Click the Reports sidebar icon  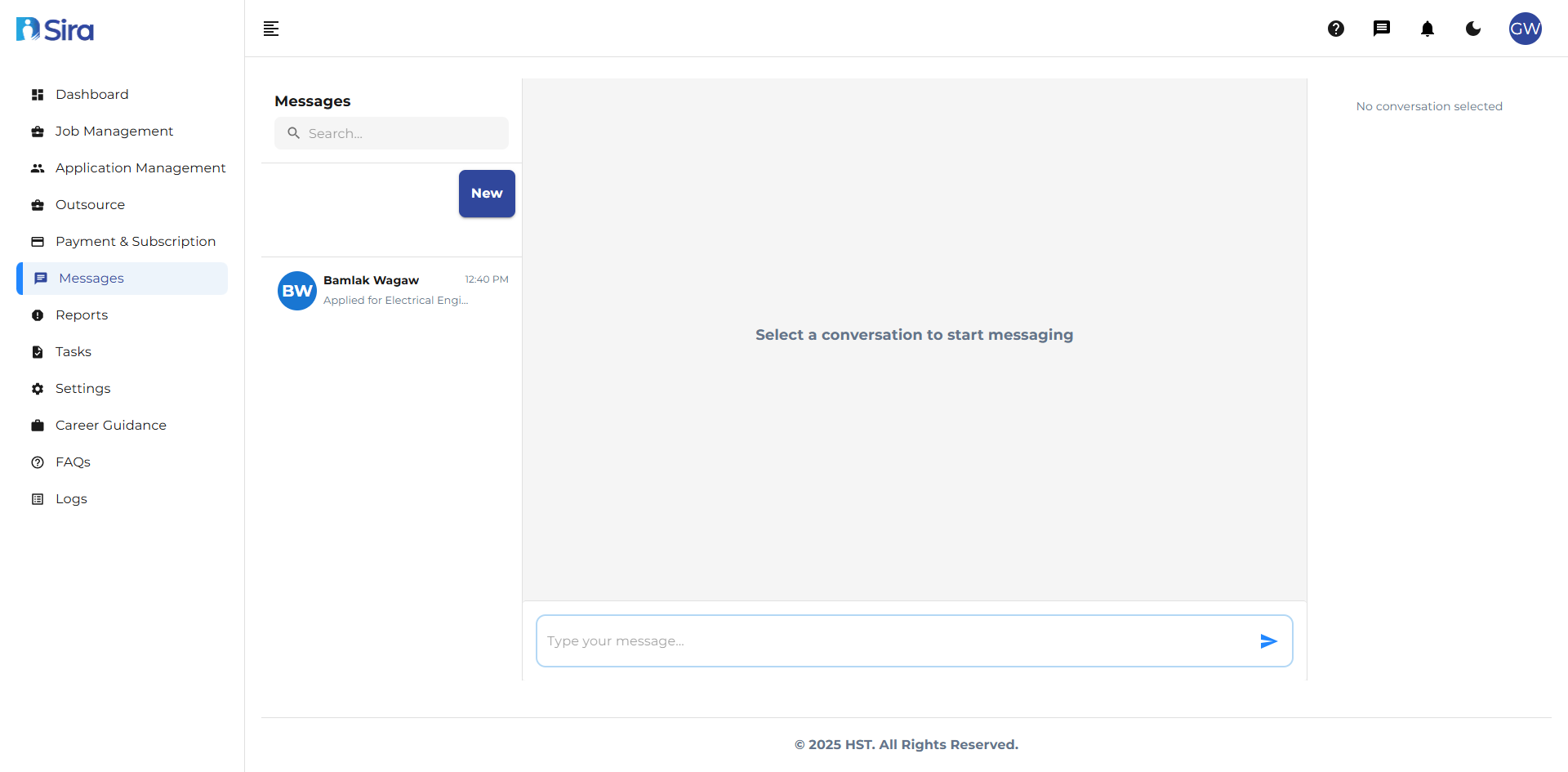[38, 315]
